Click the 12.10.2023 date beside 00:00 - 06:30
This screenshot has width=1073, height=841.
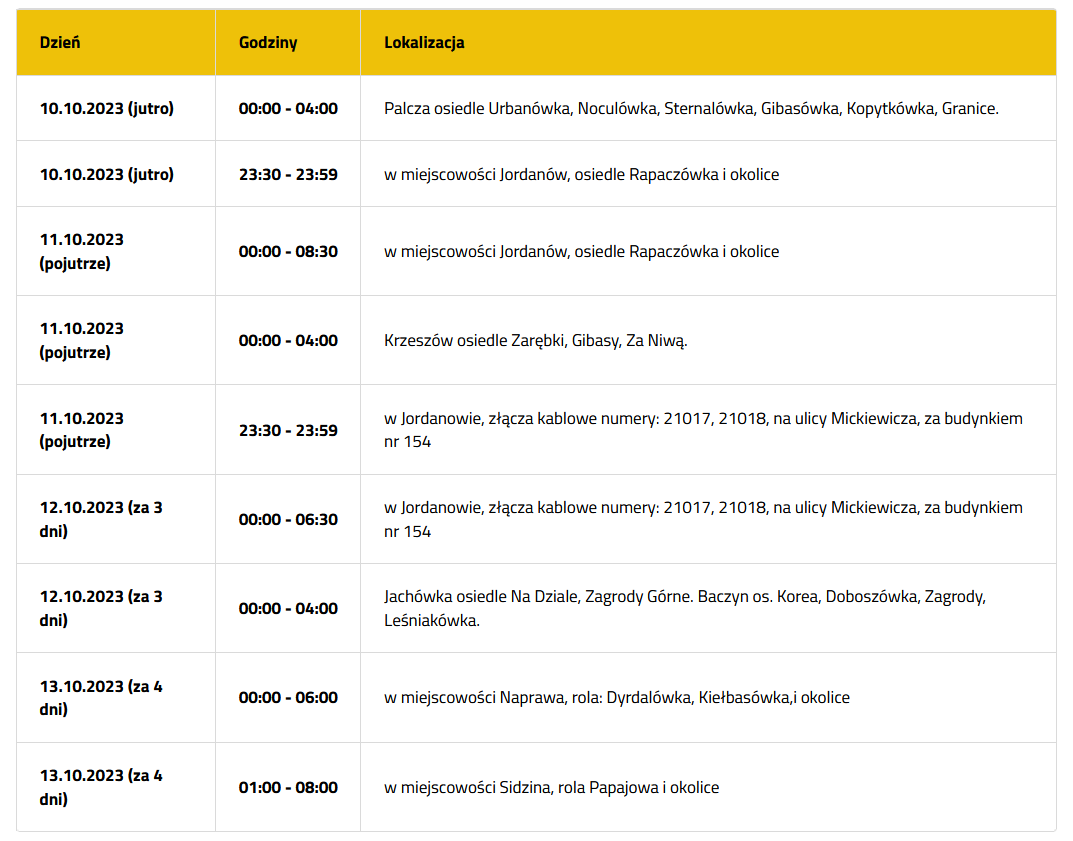(101, 519)
